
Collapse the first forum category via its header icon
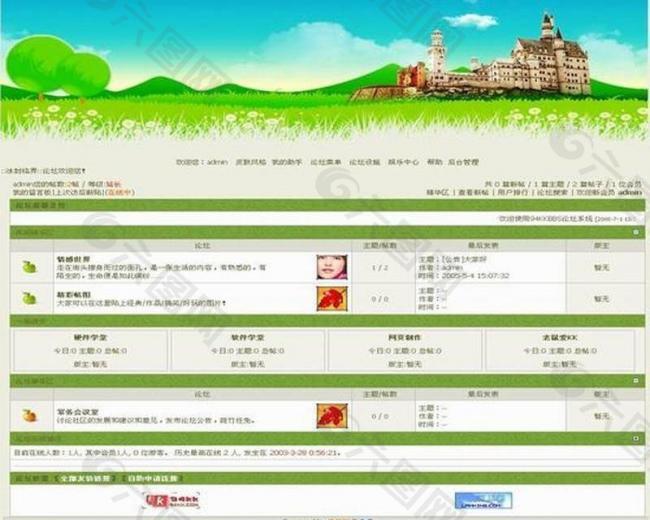point(636,232)
